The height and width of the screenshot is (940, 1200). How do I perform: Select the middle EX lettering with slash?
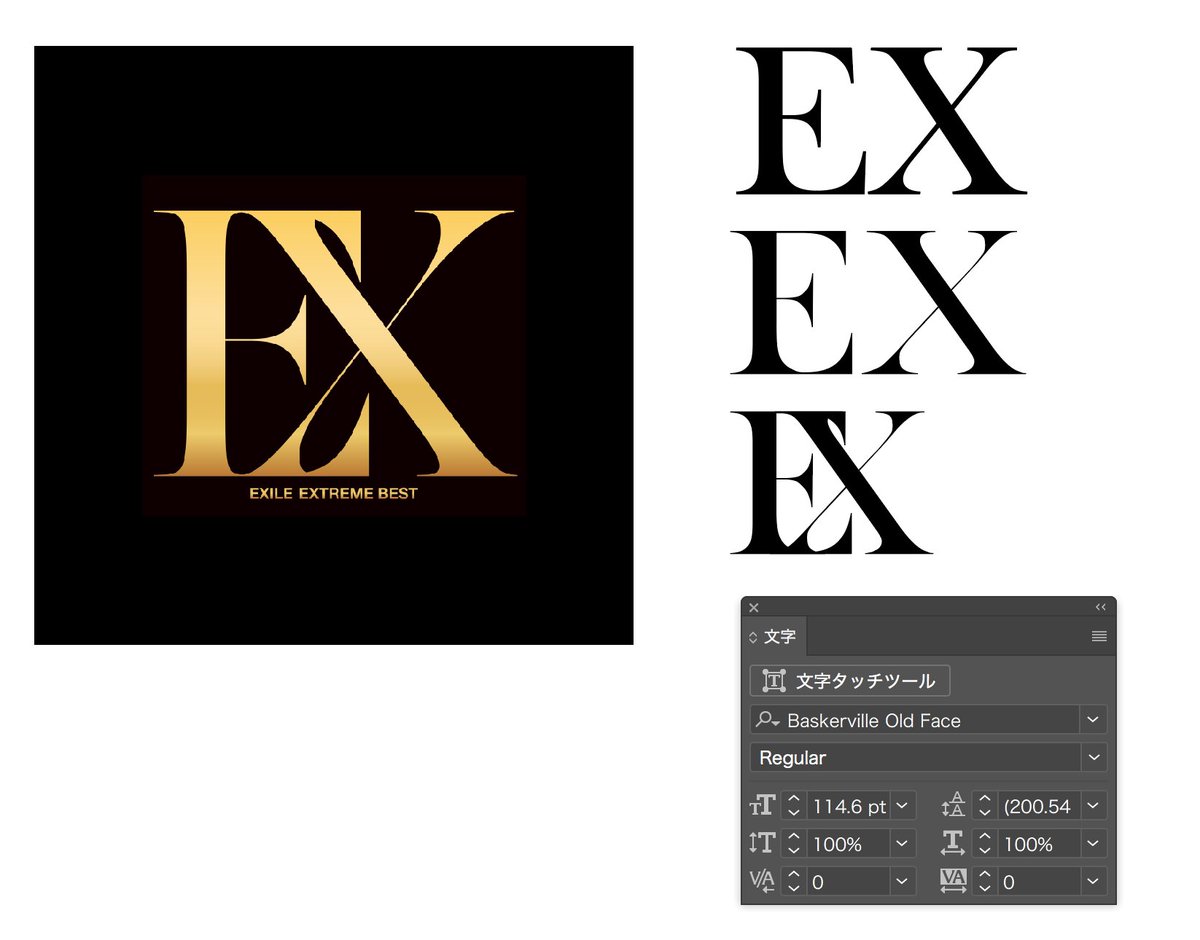coord(877,301)
